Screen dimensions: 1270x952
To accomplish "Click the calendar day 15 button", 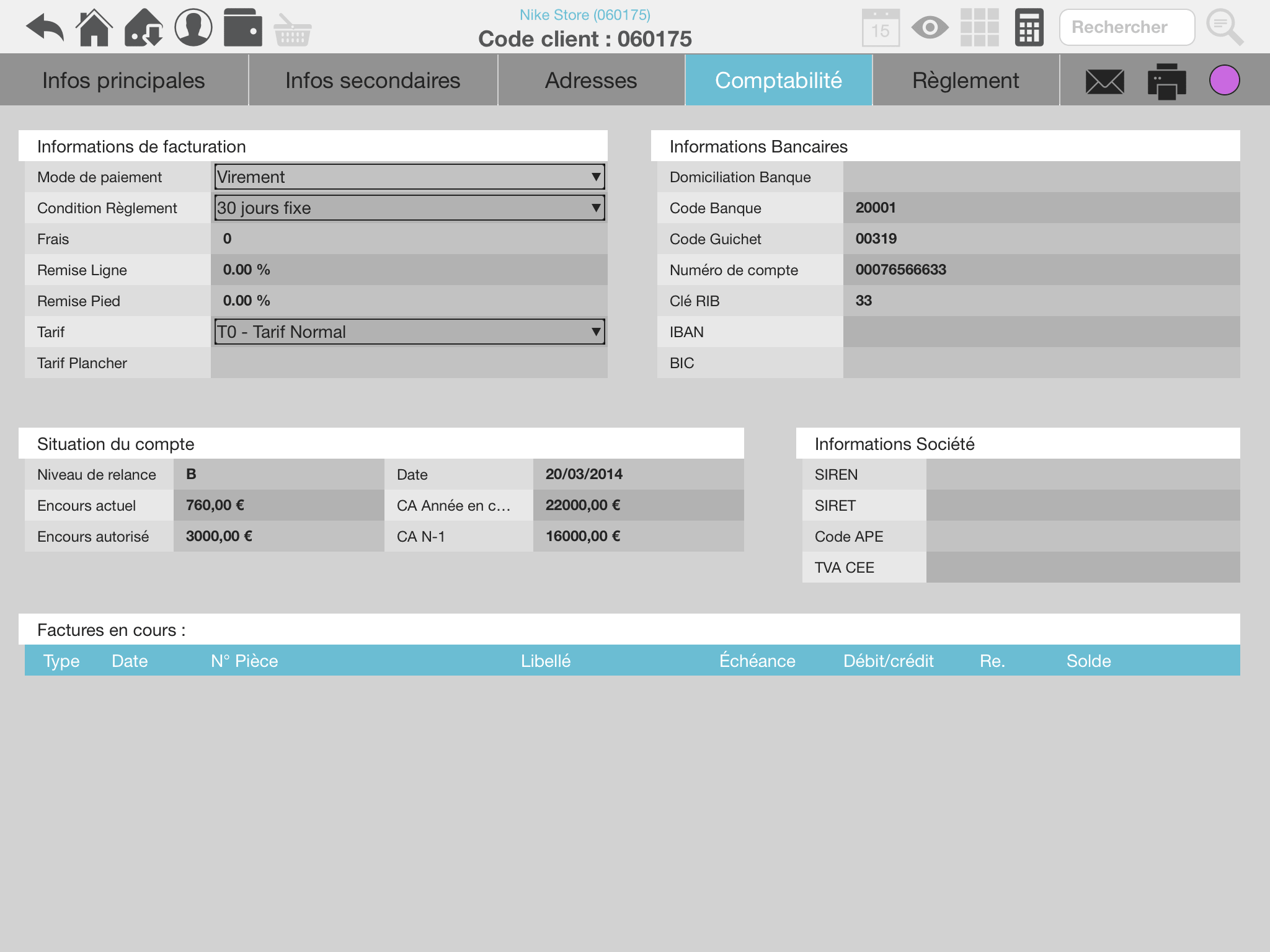I will (x=880, y=27).
